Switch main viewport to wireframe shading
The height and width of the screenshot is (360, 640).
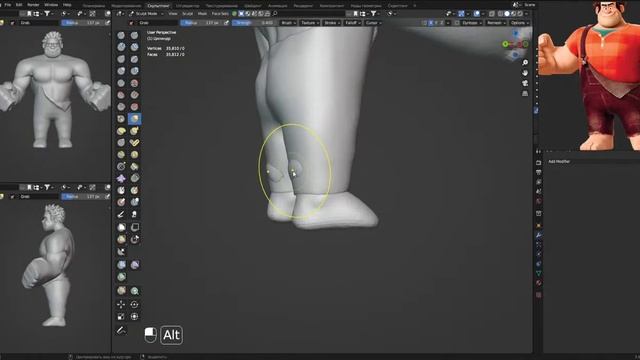tap(501, 14)
